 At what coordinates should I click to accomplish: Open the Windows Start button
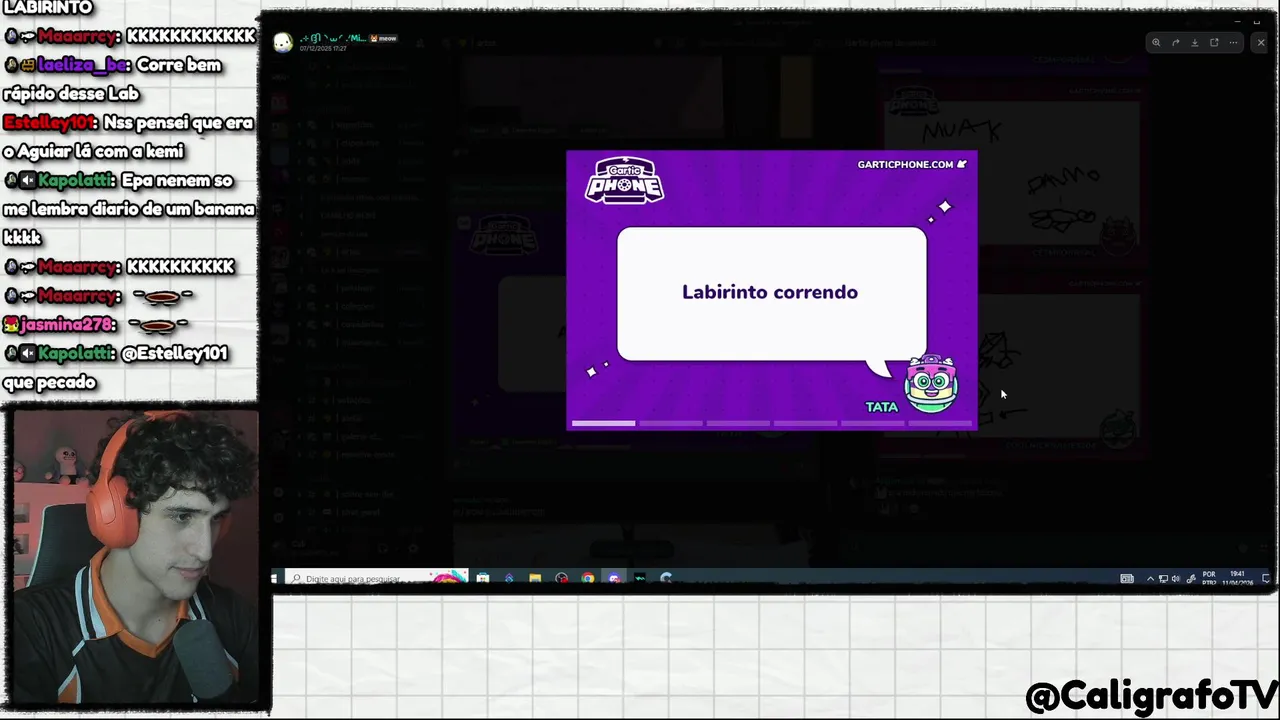[x=274, y=578]
